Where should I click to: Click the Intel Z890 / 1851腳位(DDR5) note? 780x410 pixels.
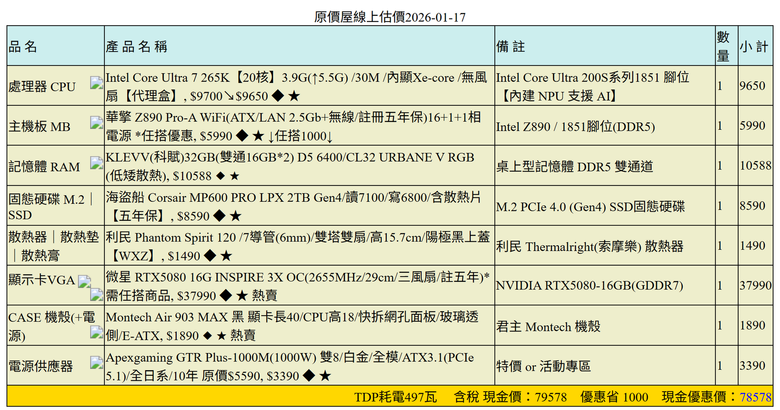click(x=576, y=126)
